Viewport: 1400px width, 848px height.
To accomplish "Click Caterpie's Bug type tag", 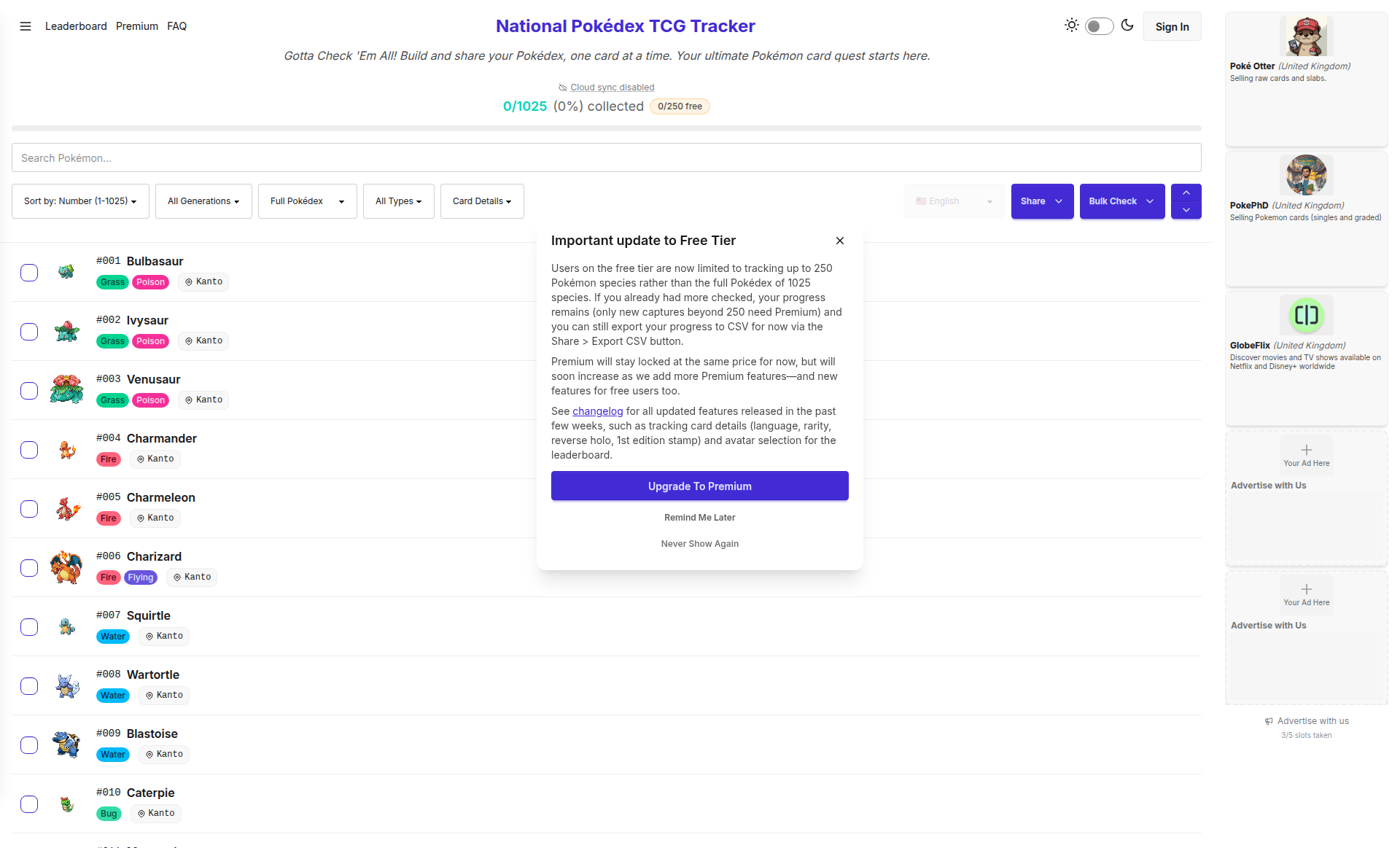I will tap(109, 814).
